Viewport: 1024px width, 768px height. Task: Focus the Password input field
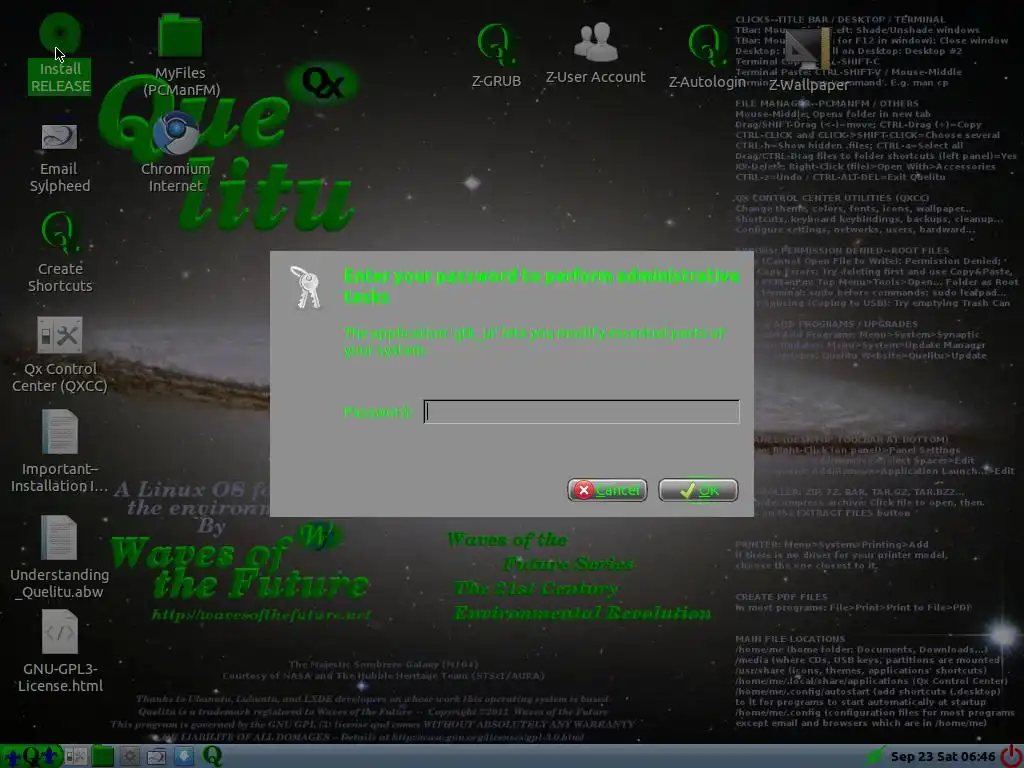[x=581, y=411]
